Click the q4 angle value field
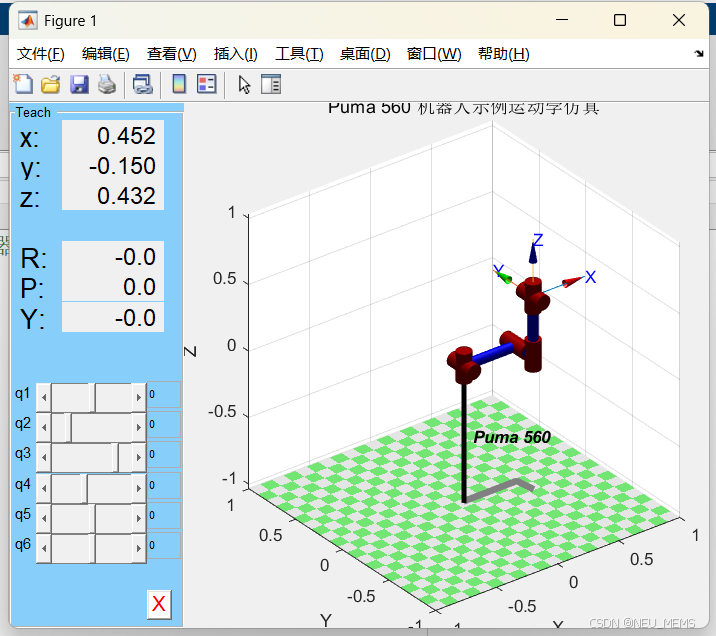Viewport: 716px width, 636px height. [x=164, y=485]
